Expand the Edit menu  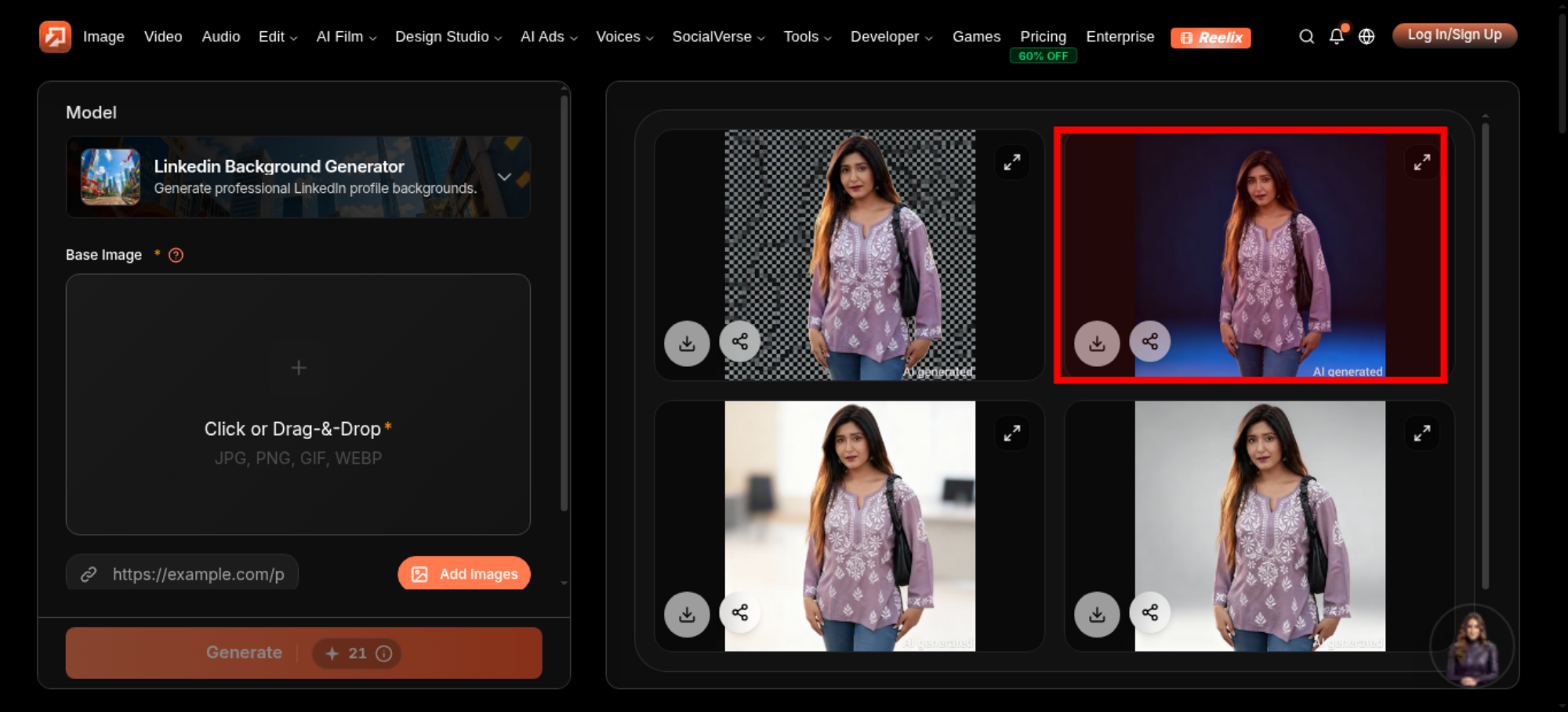278,37
